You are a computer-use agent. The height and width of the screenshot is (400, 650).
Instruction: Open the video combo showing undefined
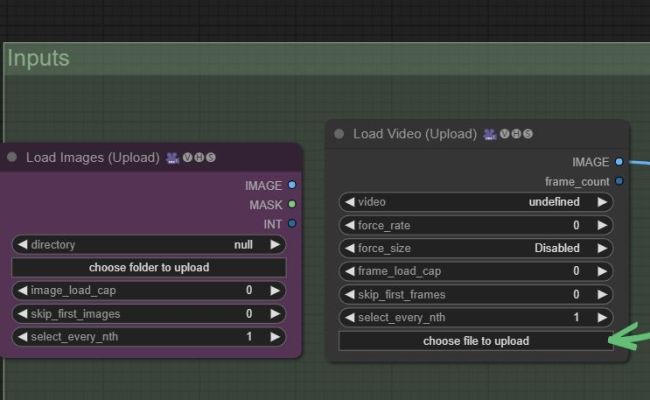pos(475,202)
